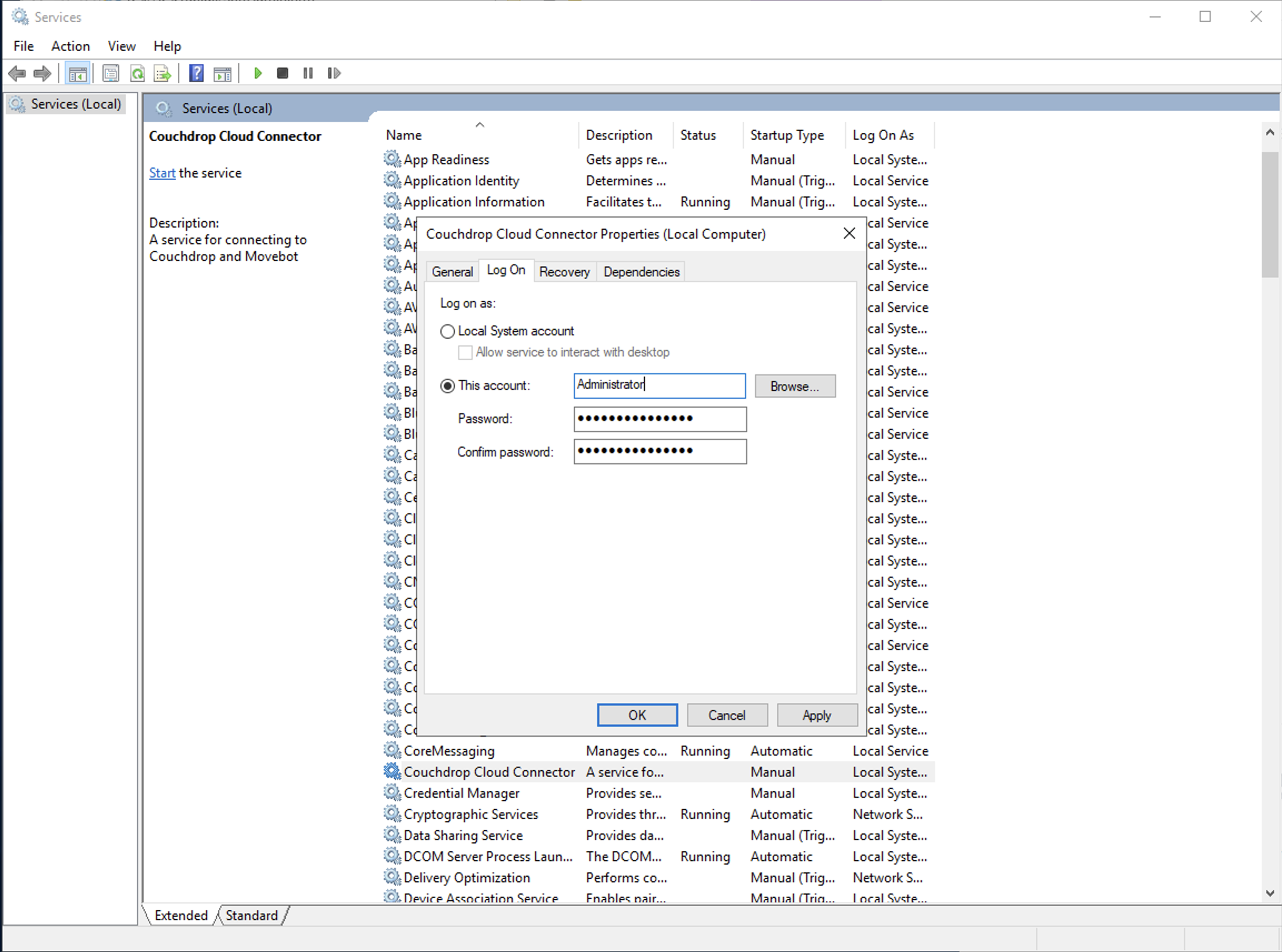Select the This account radio button

[x=447, y=385]
